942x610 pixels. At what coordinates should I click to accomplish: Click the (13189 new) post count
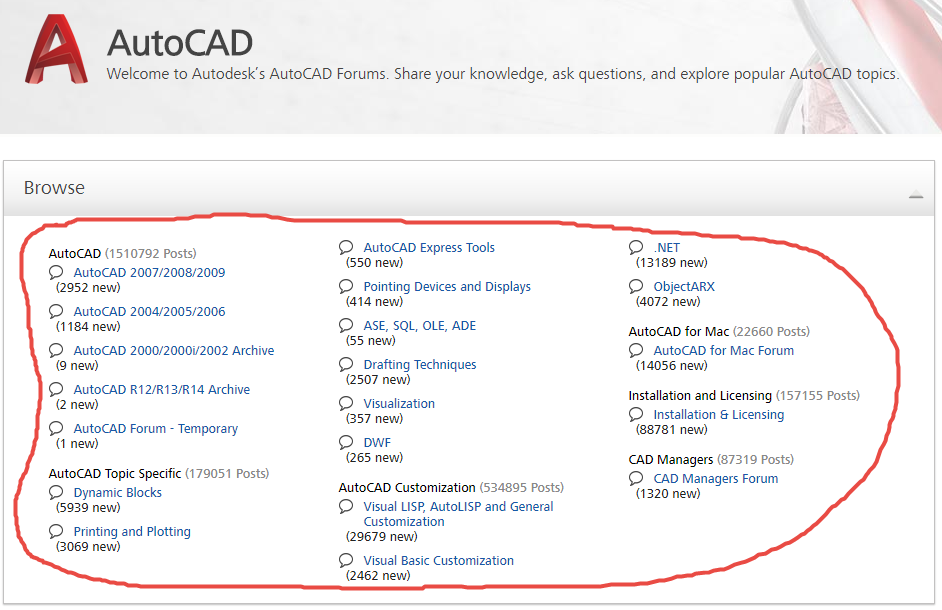[672, 263]
